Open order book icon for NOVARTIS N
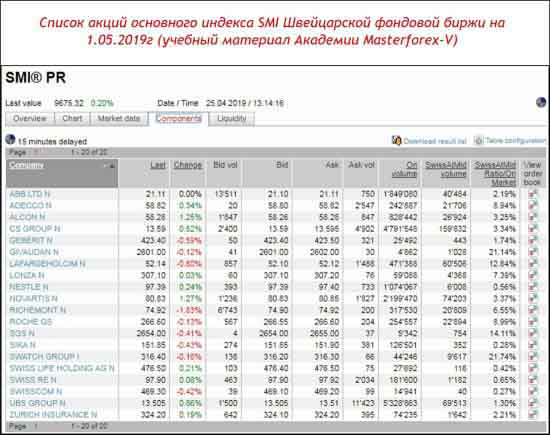Viewport: 550px width, 435px height. coord(533,298)
